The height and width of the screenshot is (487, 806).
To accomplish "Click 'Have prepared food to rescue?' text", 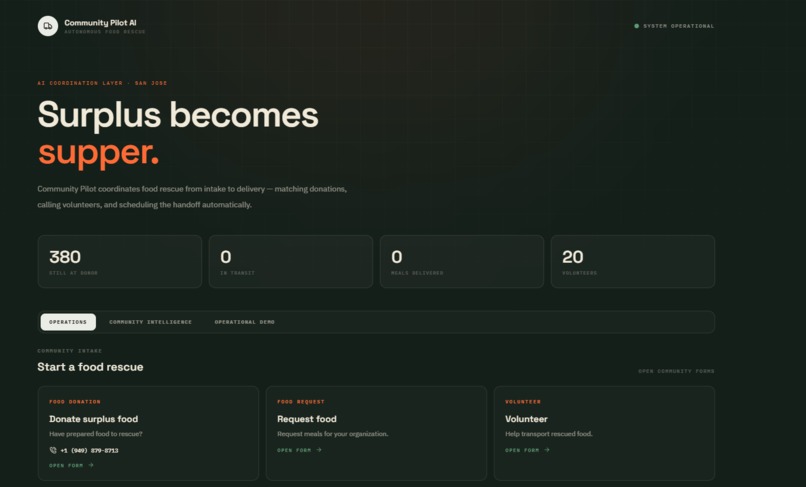I will (x=96, y=434).
